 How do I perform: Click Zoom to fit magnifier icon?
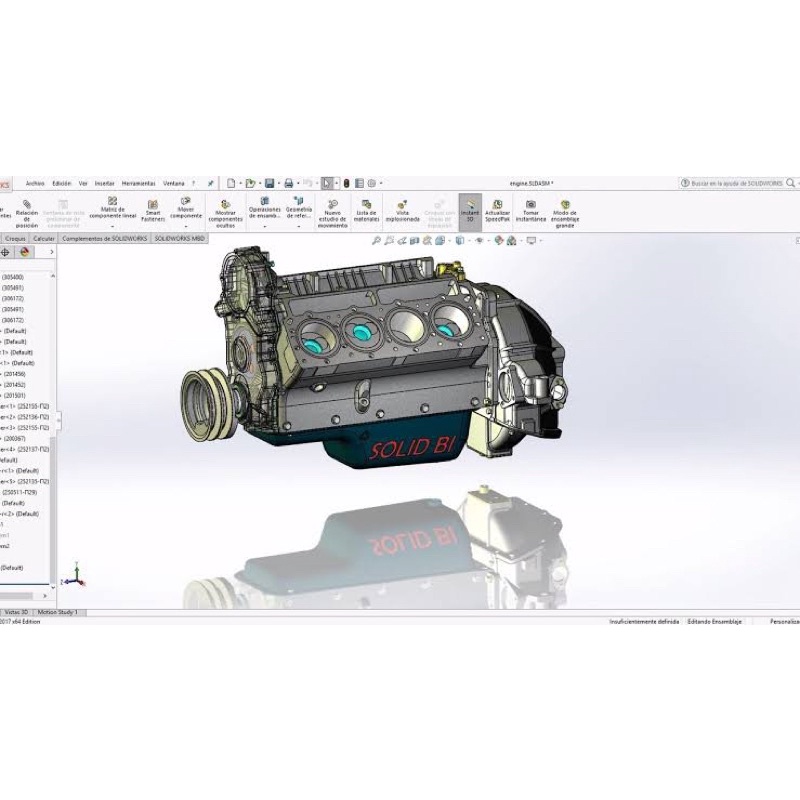(x=377, y=240)
